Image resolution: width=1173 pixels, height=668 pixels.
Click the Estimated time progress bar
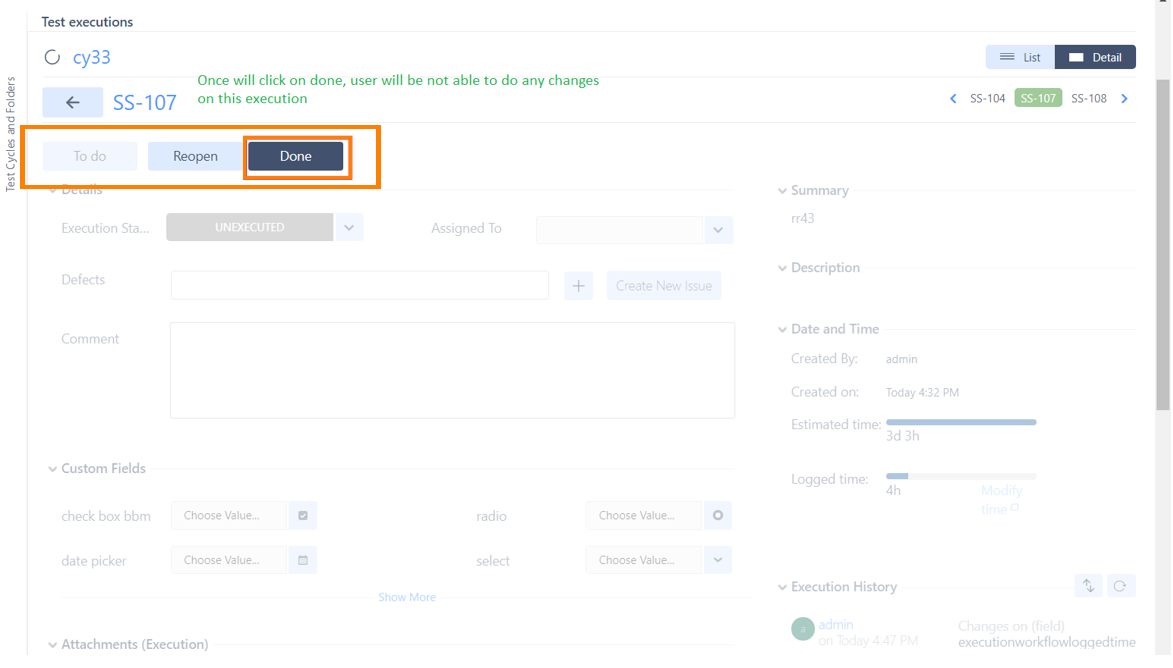pyautogui.click(x=961, y=423)
